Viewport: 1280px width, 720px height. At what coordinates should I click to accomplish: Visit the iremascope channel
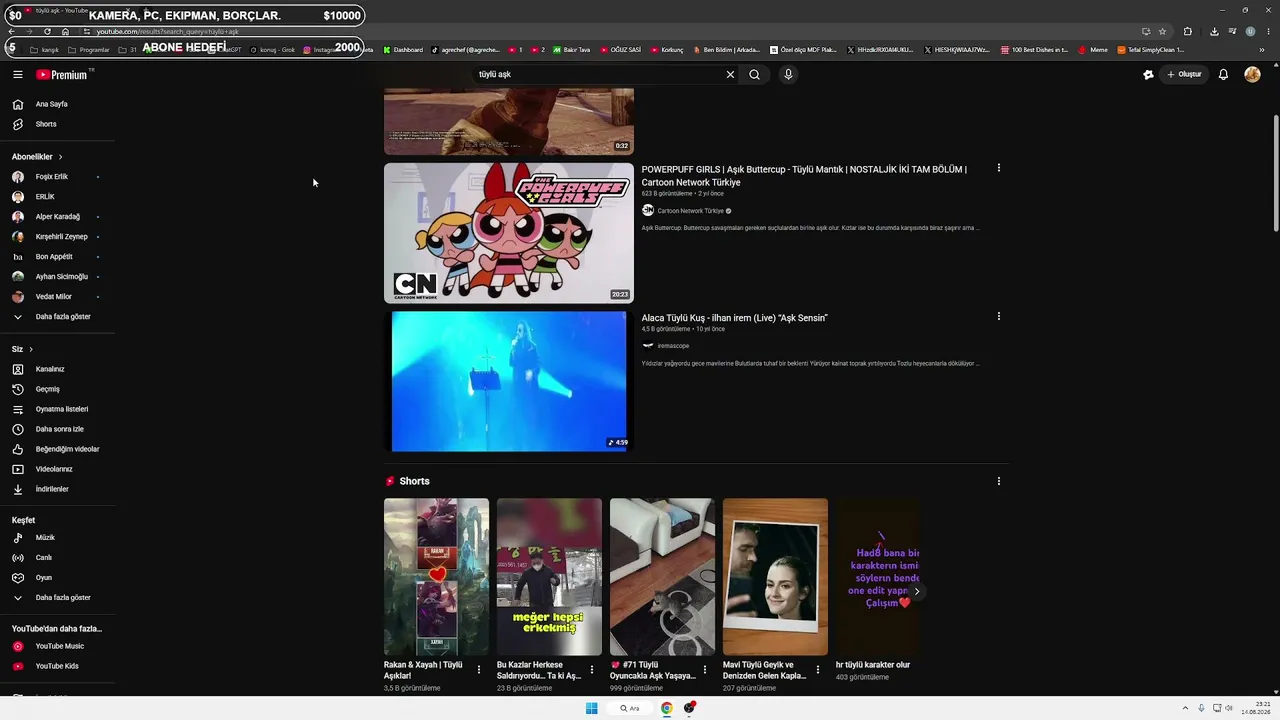tap(673, 346)
